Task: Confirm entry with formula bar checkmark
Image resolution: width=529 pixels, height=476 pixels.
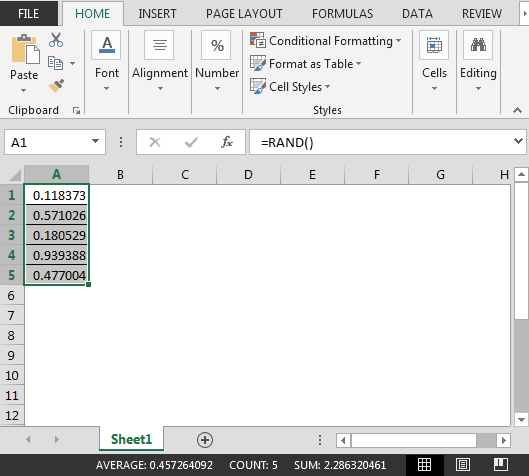Action: [x=191, y=142]
